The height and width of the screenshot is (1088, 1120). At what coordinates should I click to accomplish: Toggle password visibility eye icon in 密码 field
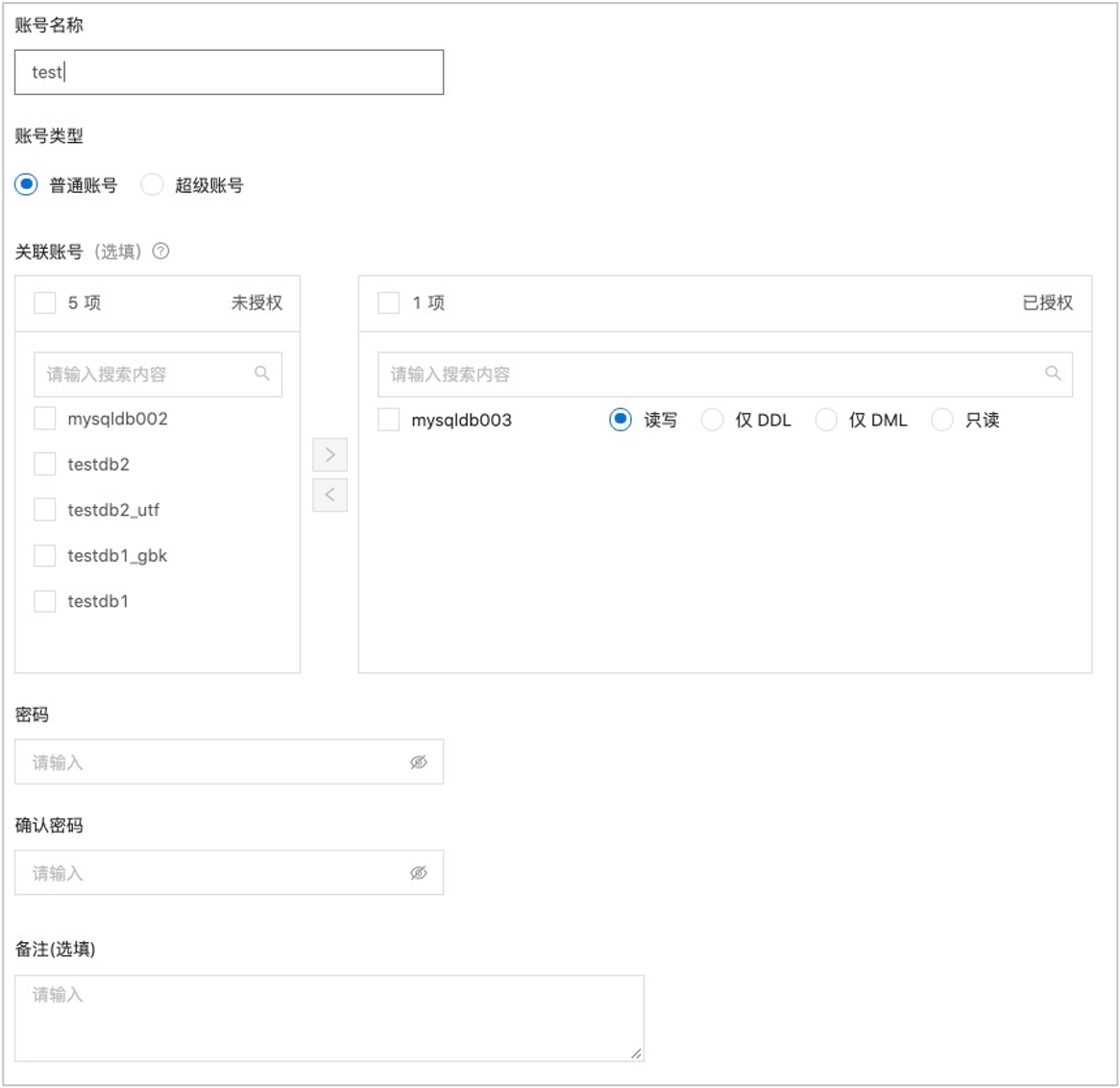pos(419,762)
